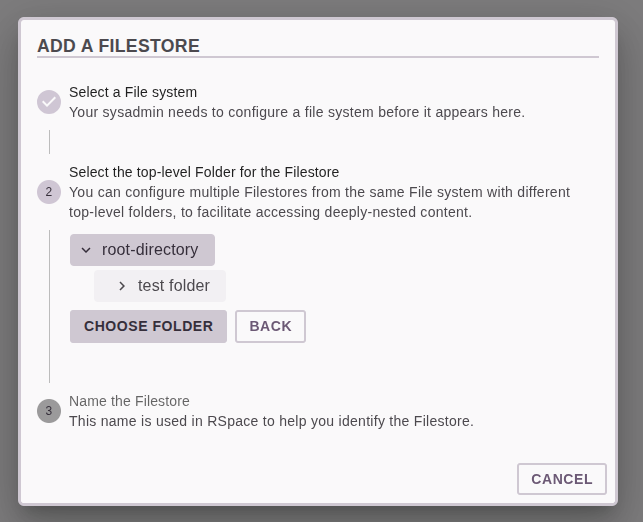Confirm selection with Choose Folder button

(148, 326)
